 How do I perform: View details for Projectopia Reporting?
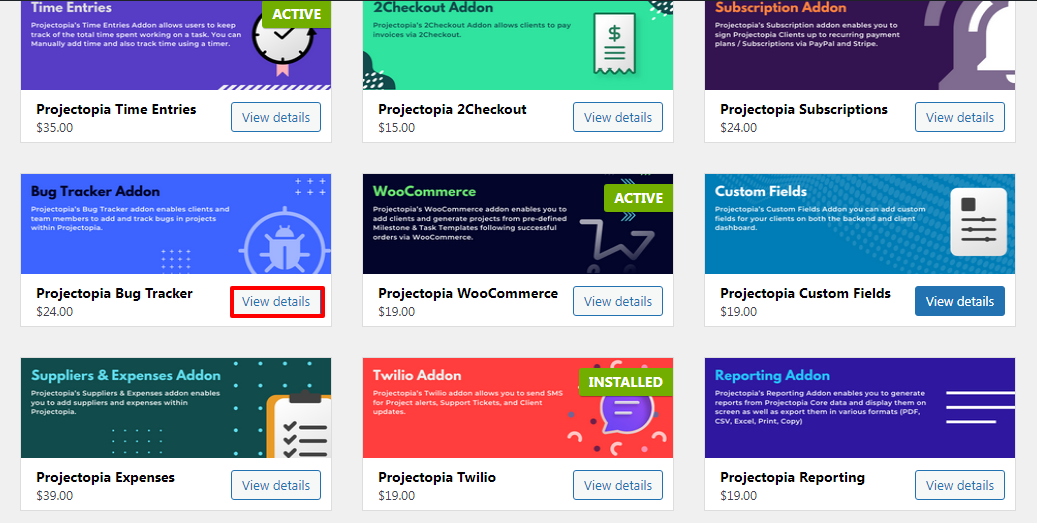pos(960,485)
